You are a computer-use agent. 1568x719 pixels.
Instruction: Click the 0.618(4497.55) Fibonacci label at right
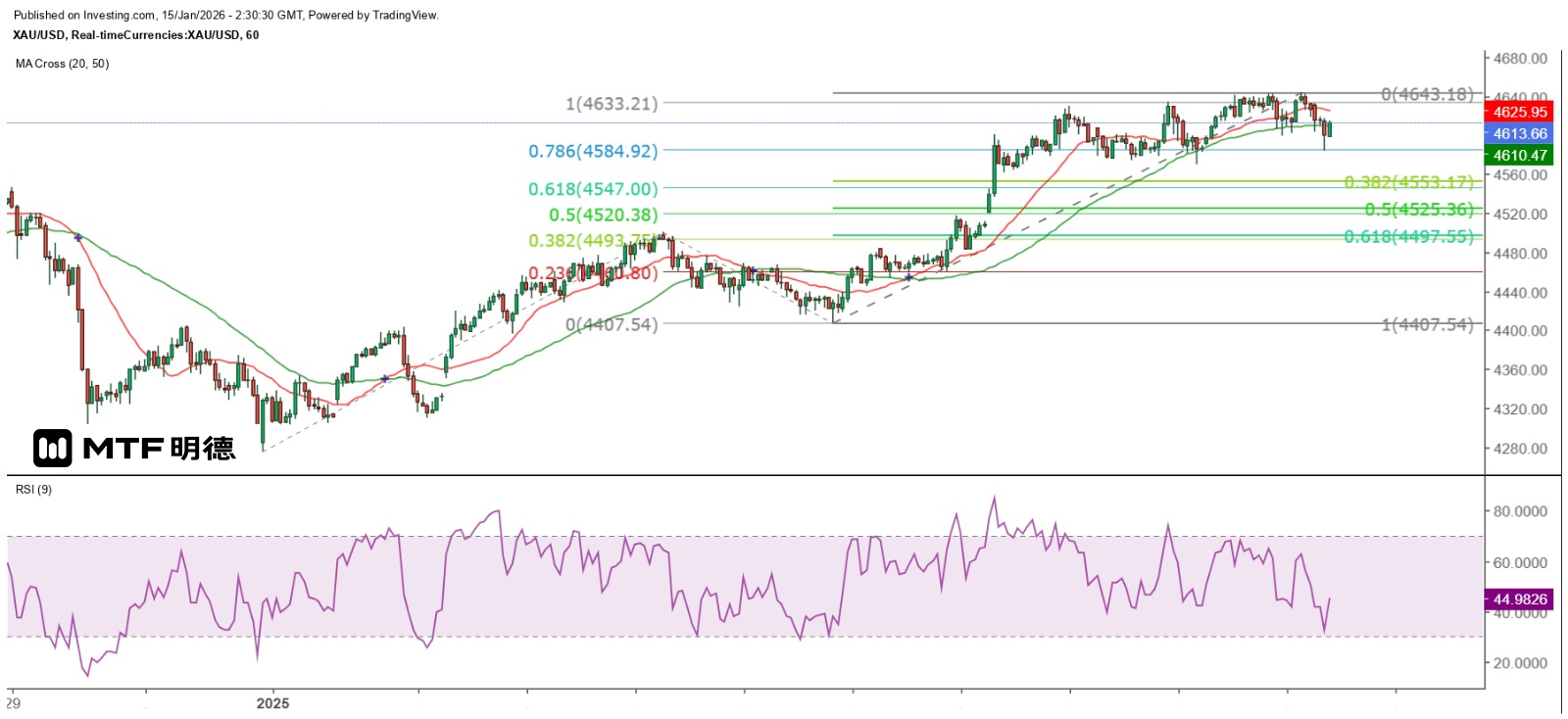pos(1408,237)
